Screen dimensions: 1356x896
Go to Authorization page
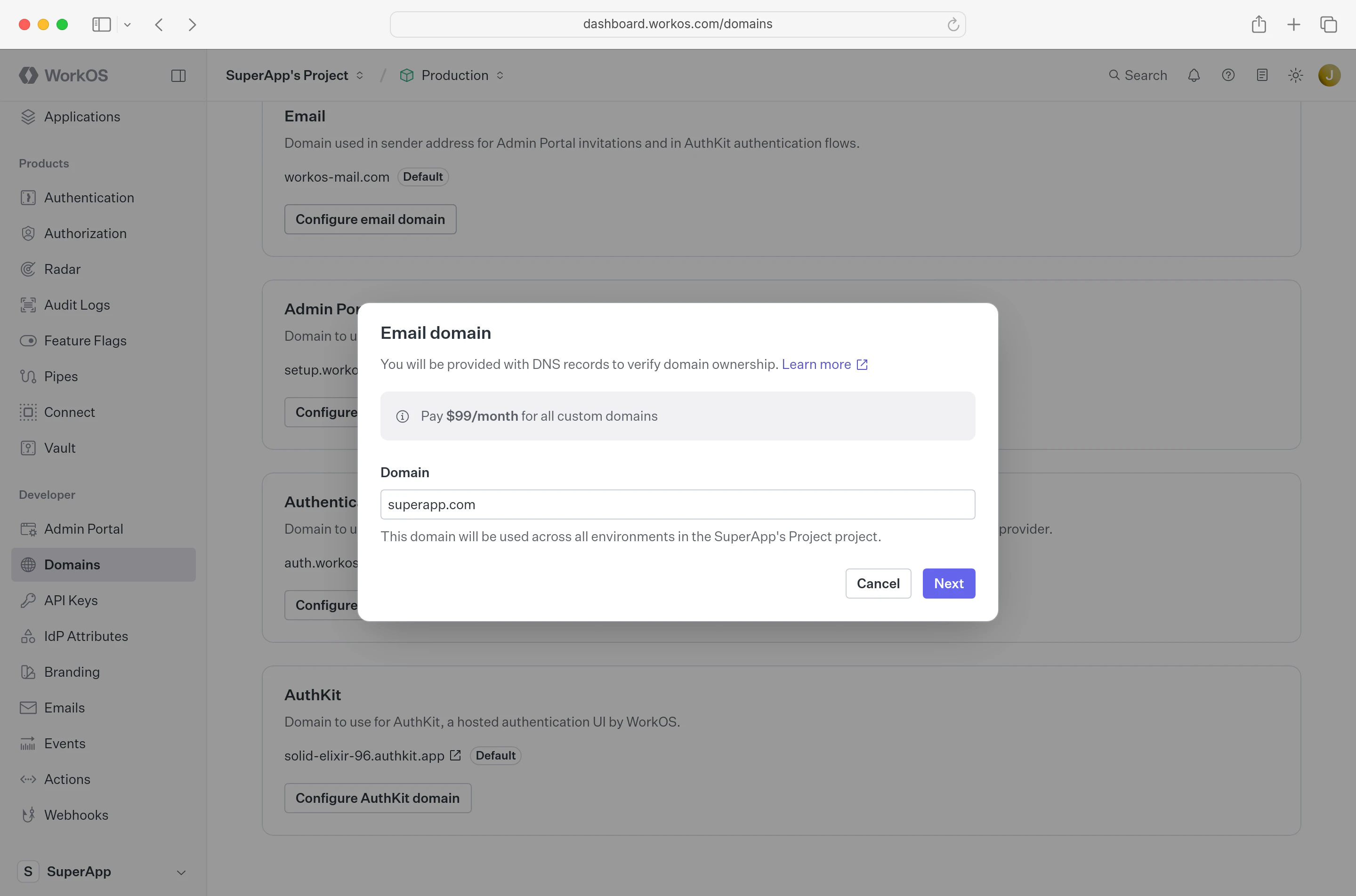coord(103,233)
